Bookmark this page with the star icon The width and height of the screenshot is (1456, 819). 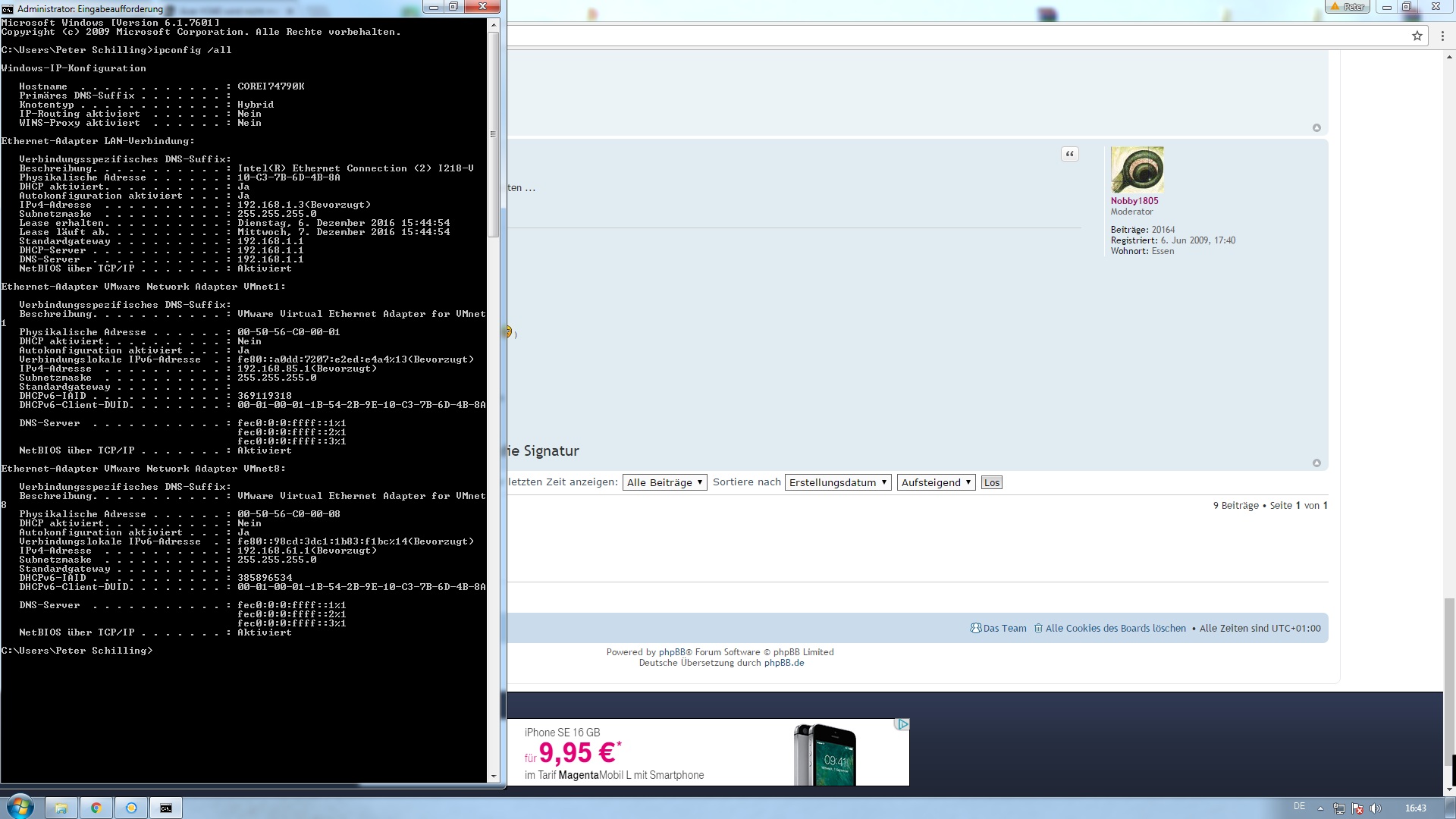1417,36
